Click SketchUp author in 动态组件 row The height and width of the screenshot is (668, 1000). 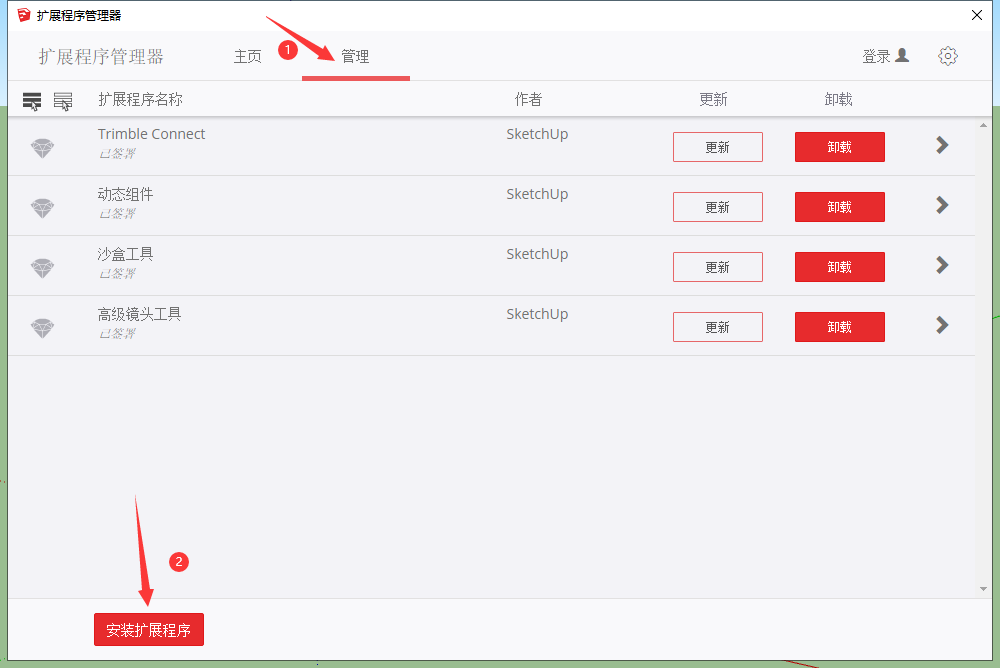[537, 194]
